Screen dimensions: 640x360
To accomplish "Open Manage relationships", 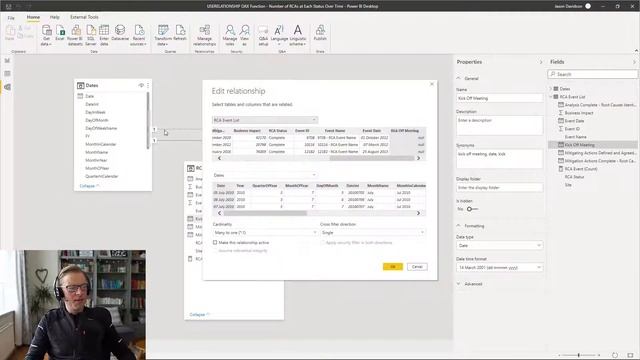I will click(204, 35).
